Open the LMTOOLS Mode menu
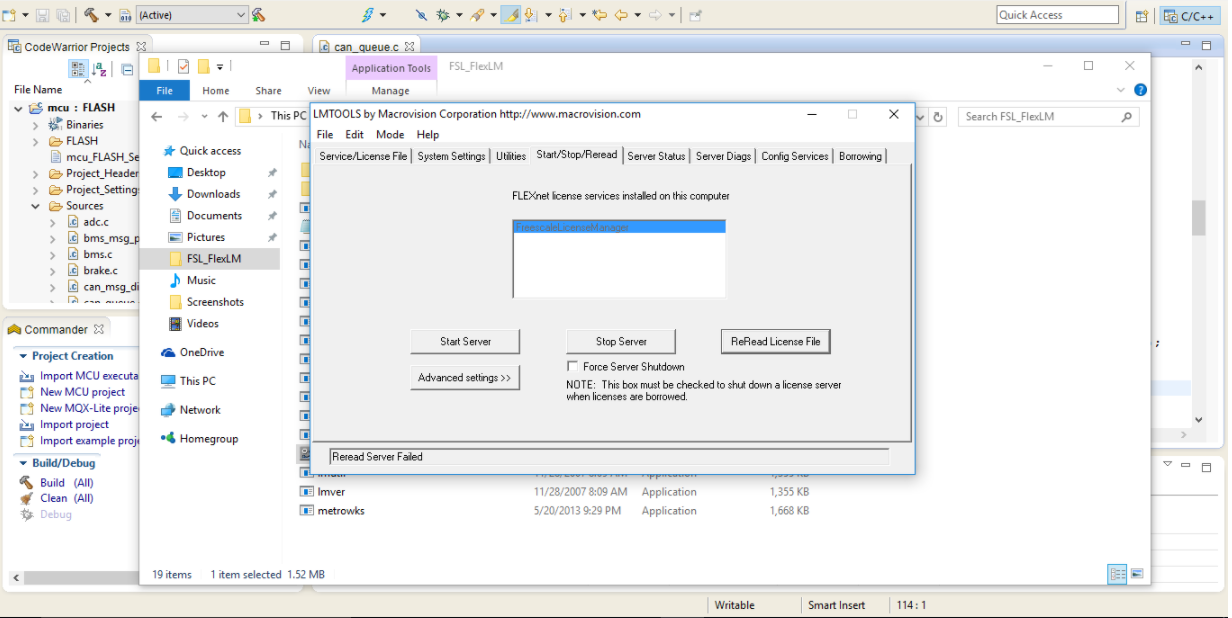Screen dimensions: 1232x618 tap(390, 135)
